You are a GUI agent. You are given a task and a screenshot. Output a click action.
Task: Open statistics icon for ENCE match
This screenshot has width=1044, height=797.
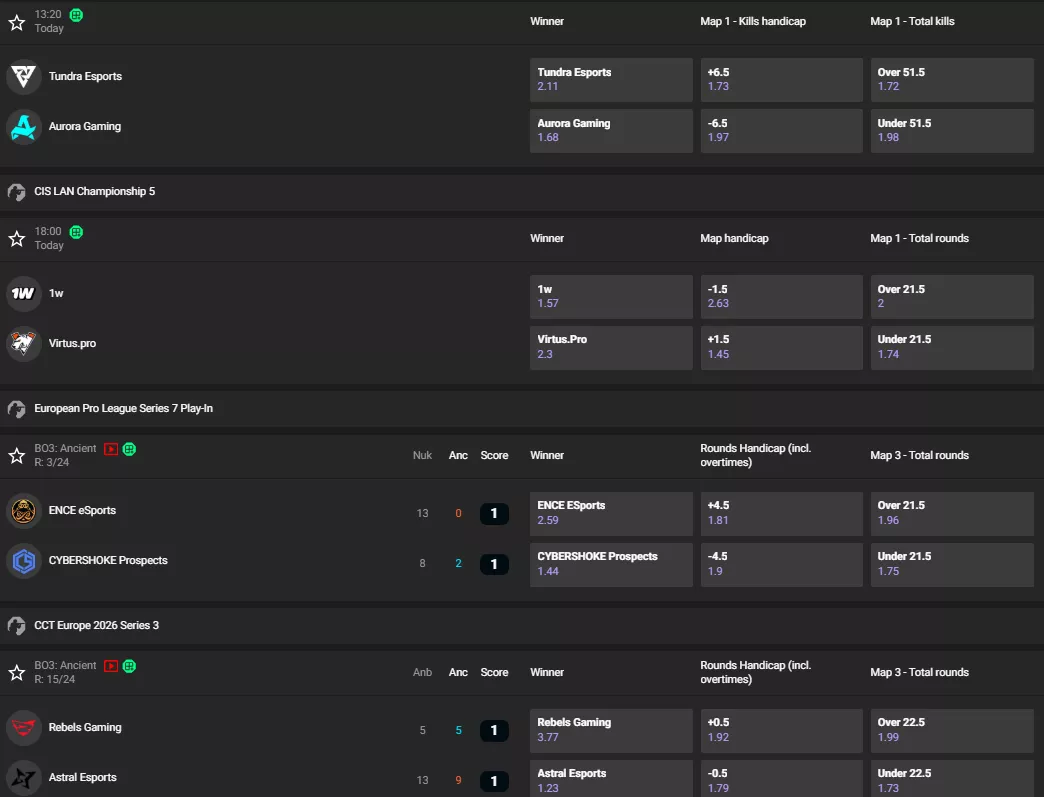[x=129, y=449]
